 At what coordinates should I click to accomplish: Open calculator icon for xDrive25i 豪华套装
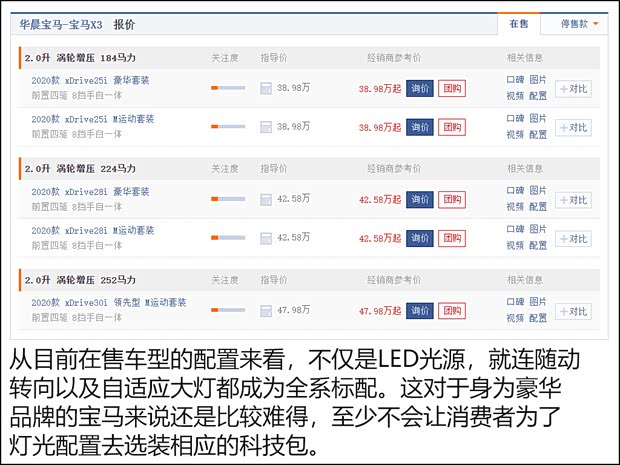[266, 88]
